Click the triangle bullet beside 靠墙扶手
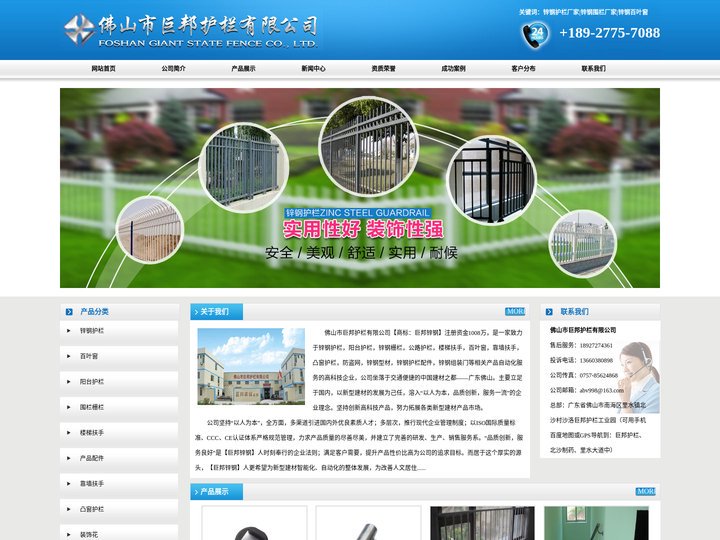 click(69, 484)
